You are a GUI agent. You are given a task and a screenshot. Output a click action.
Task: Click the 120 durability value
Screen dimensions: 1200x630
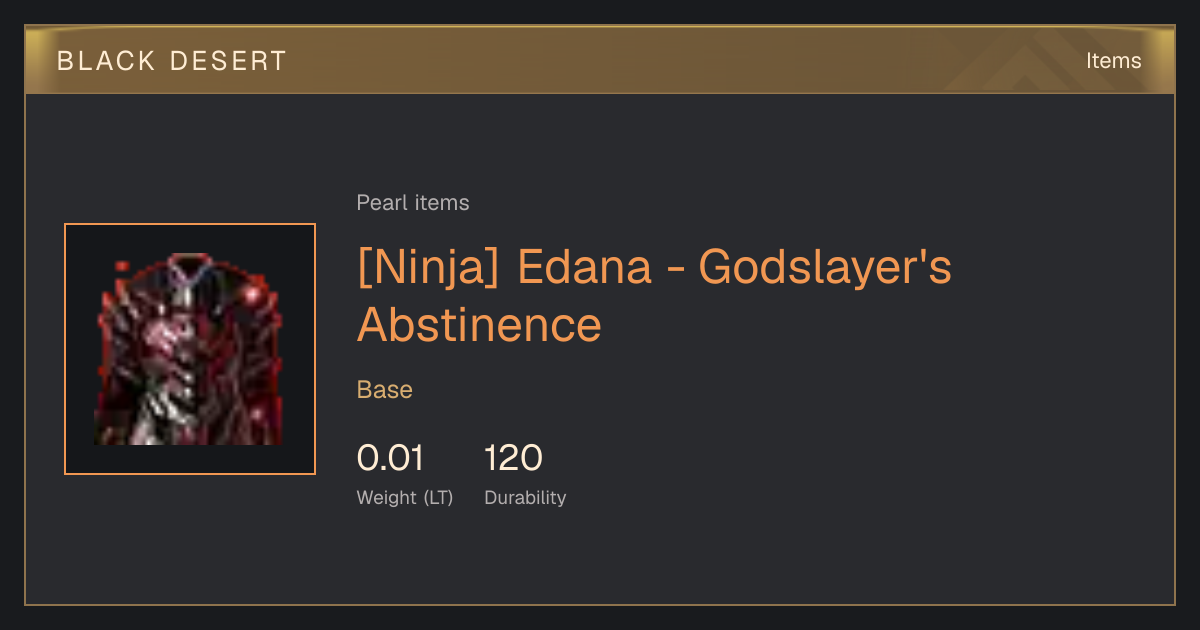[513, 459]
